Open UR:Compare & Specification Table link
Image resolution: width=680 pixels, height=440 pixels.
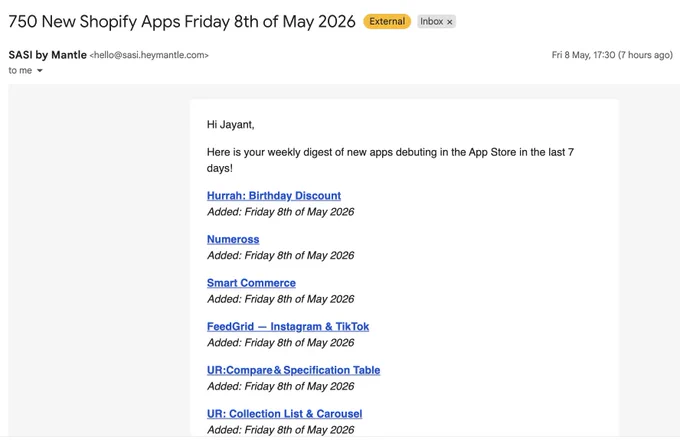click(293, 370)
